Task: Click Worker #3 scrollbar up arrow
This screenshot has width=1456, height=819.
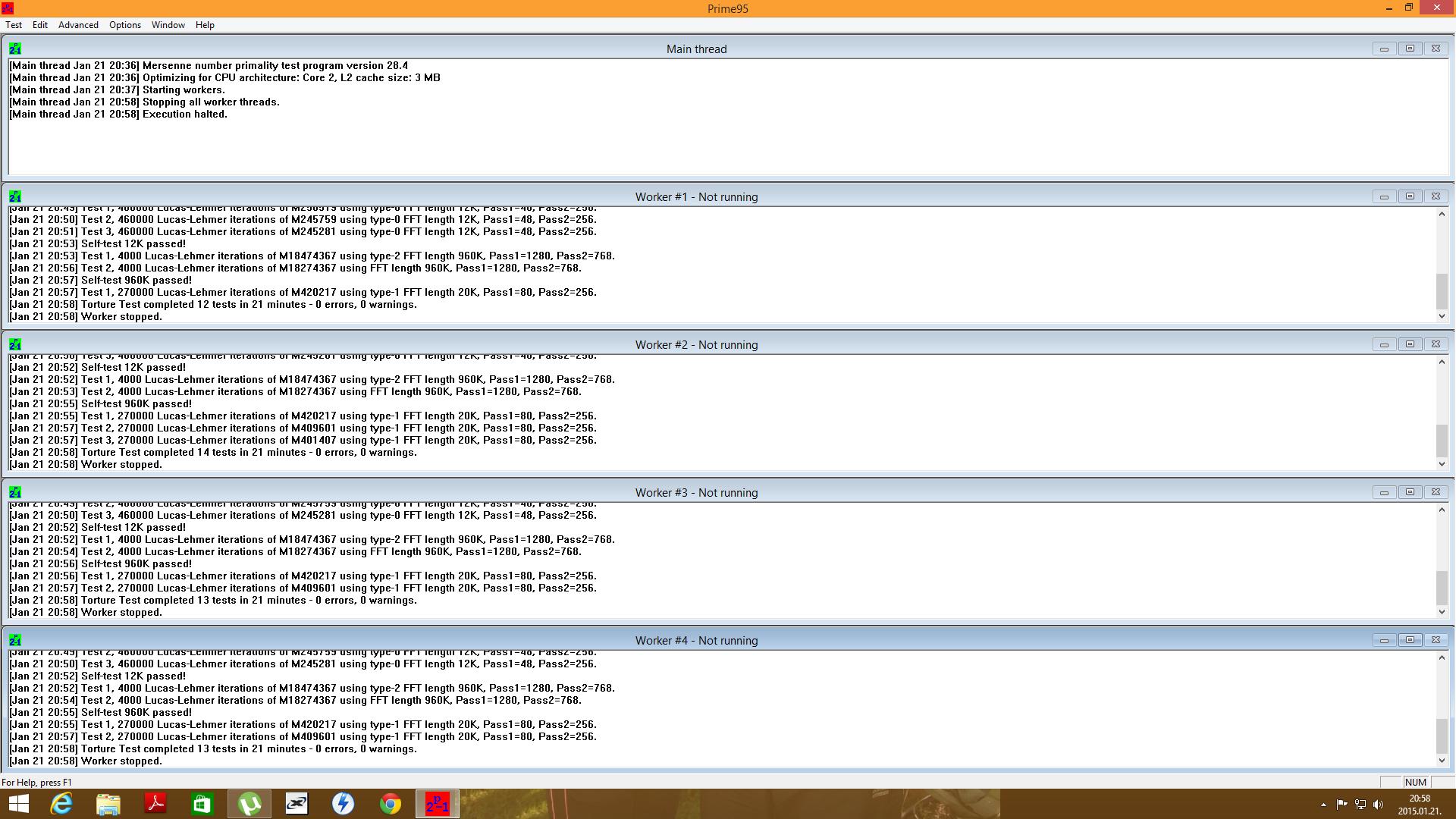Action: point(1442,510)
